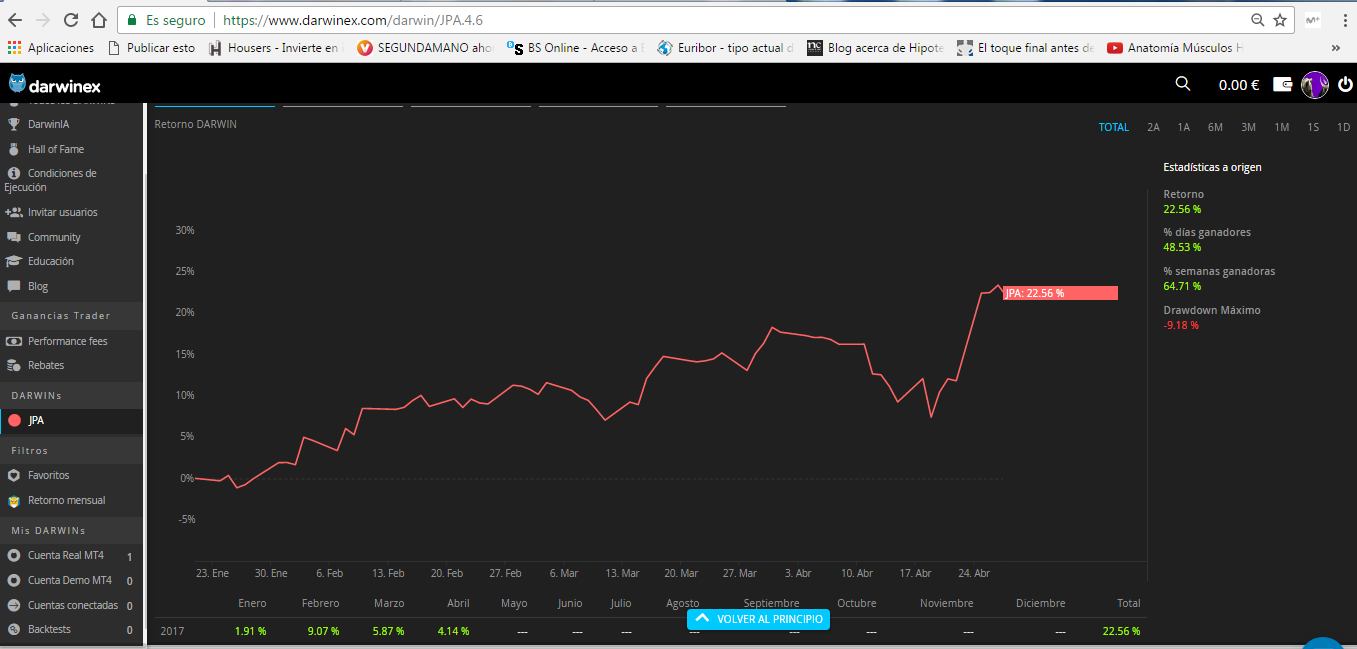The image size is (1357, 649).
Task: Click the browser address bar
Action: 700,20
